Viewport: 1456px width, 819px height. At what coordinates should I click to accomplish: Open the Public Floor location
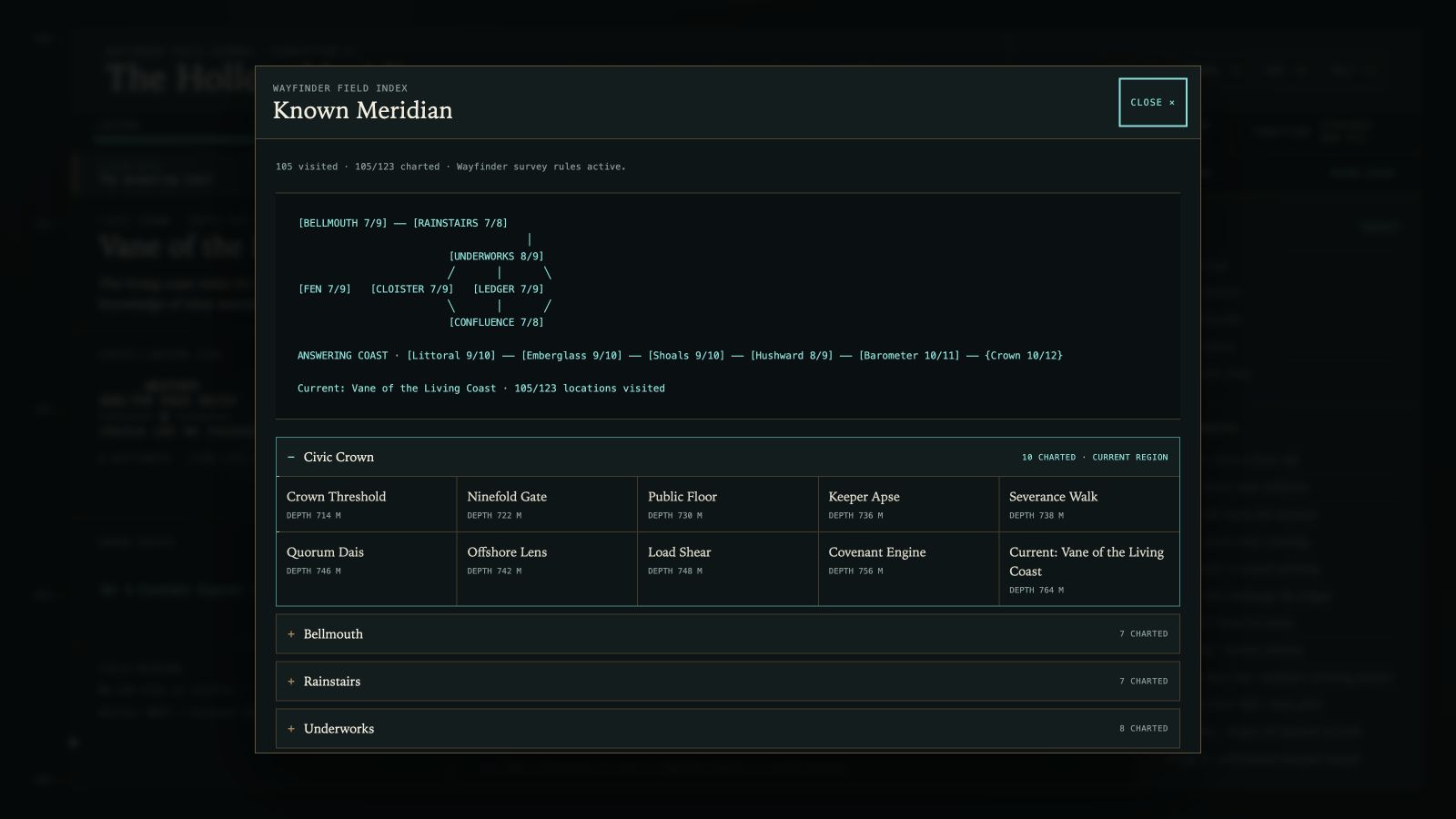(x=728, y=504)
